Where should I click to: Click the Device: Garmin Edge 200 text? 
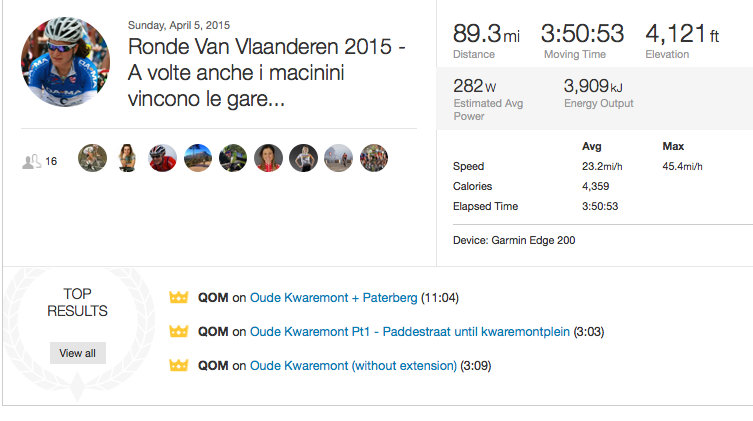(514, 240)
